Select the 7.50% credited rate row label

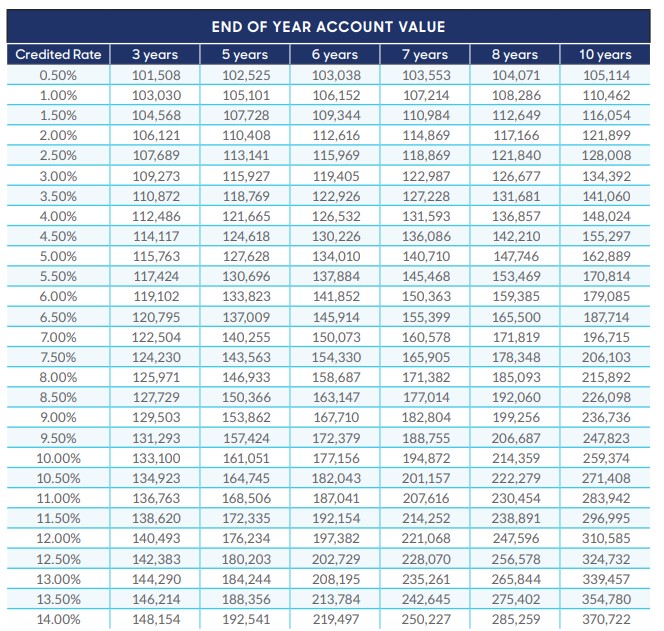pyautogui.click(x=58, y=357)
